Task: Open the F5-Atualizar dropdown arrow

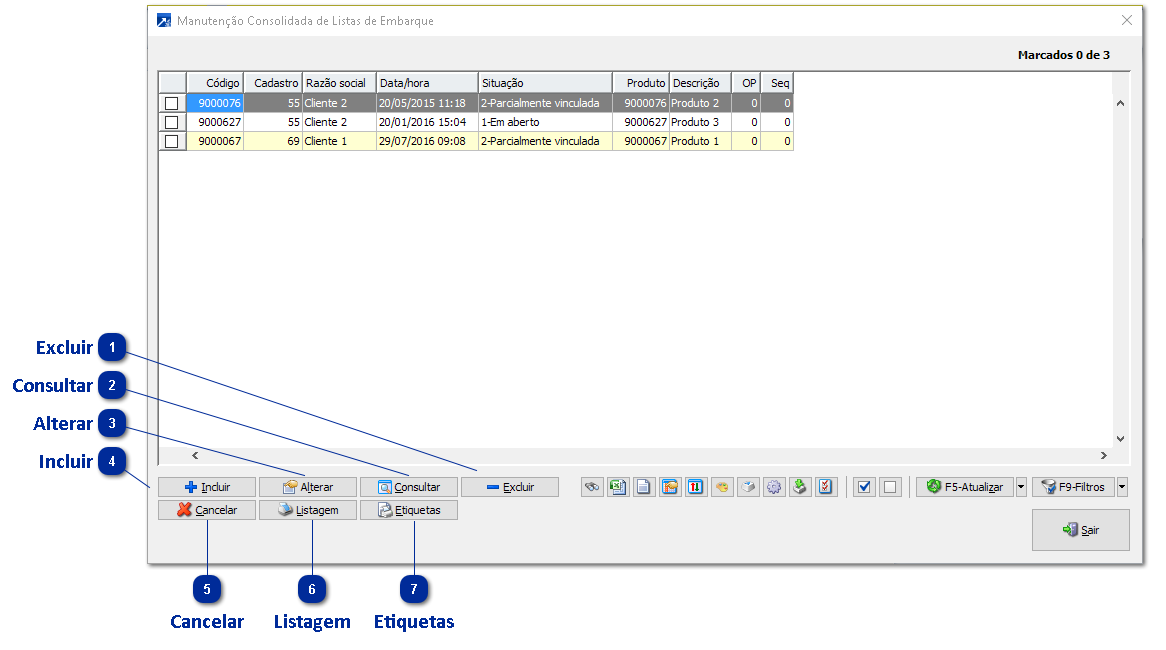Action: coord(1021,487)
